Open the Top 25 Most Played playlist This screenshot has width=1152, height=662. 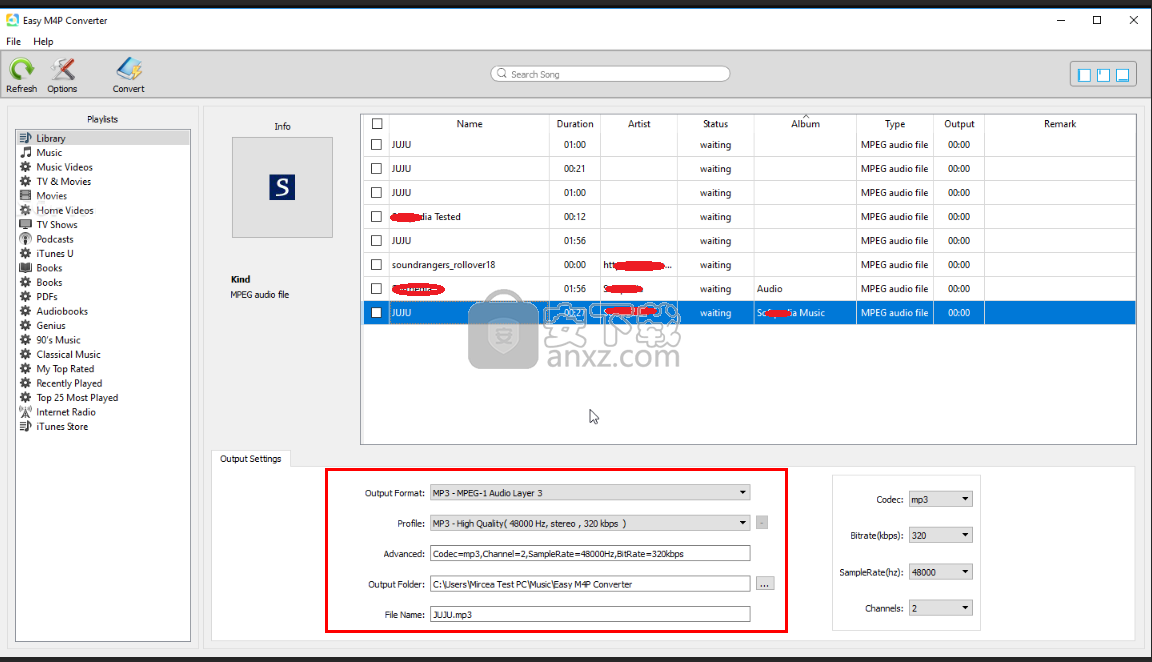pyautogui.click(x=77, y=397)
